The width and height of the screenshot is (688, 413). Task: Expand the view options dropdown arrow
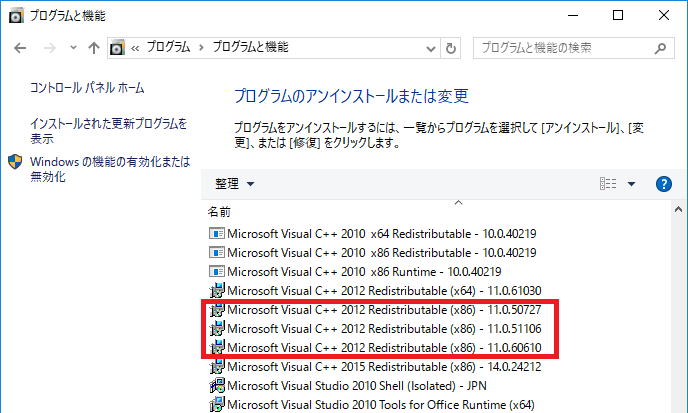(x=631, y=184)
